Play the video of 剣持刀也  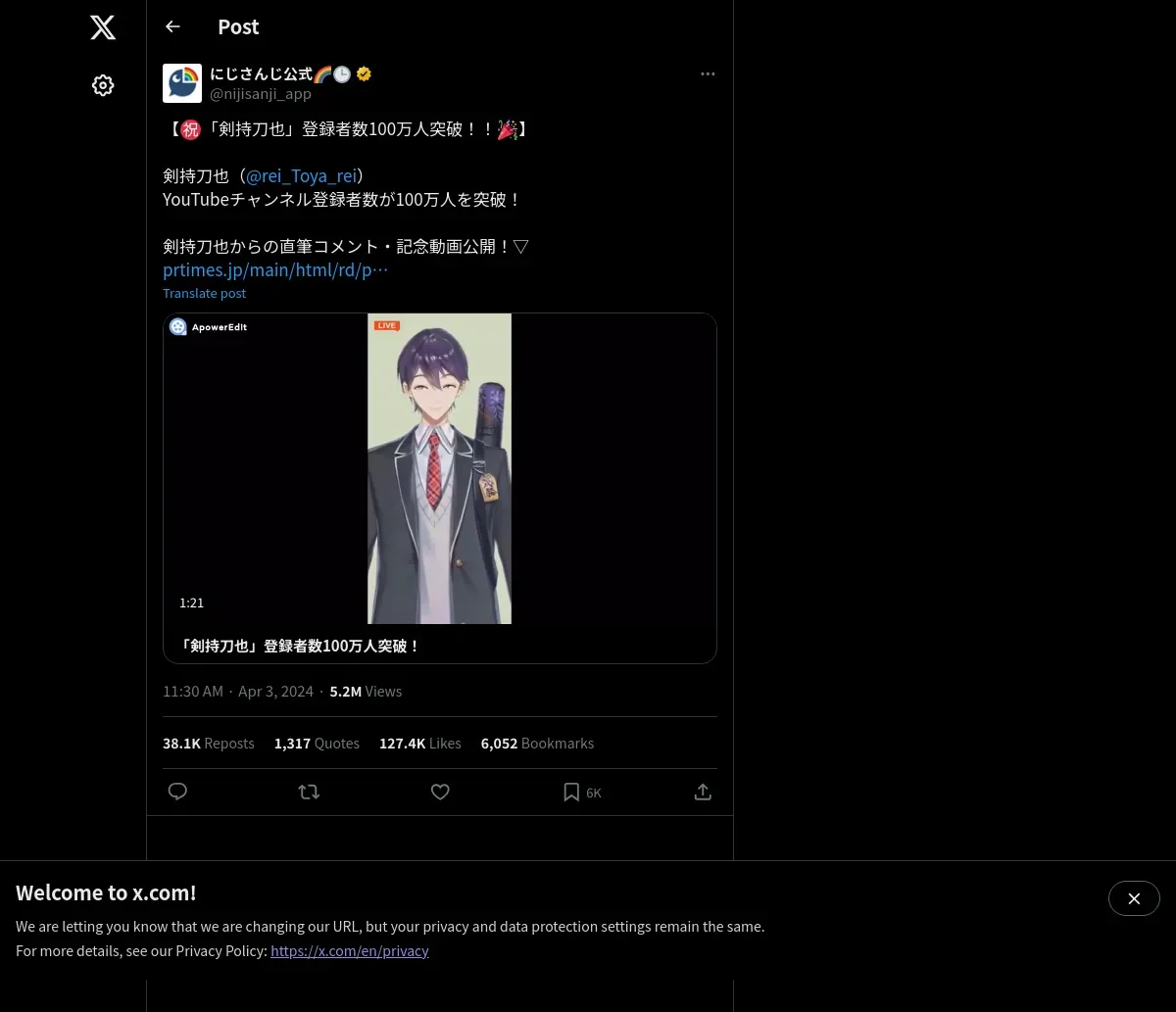coord(440,468)
